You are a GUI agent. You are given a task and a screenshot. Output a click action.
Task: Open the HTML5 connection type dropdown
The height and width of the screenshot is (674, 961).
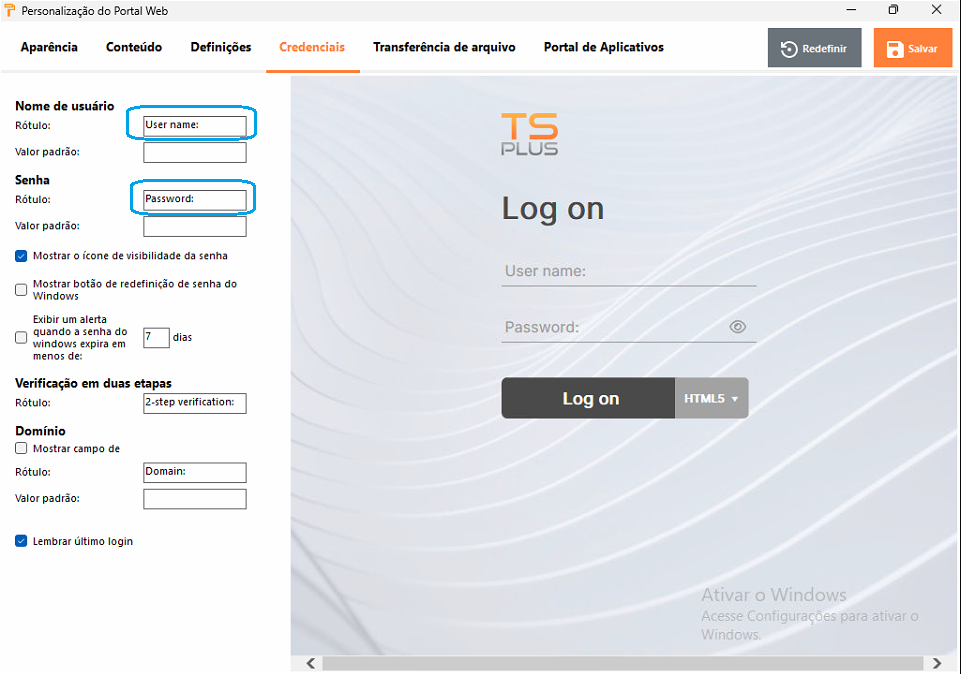[x=711, y=398]
